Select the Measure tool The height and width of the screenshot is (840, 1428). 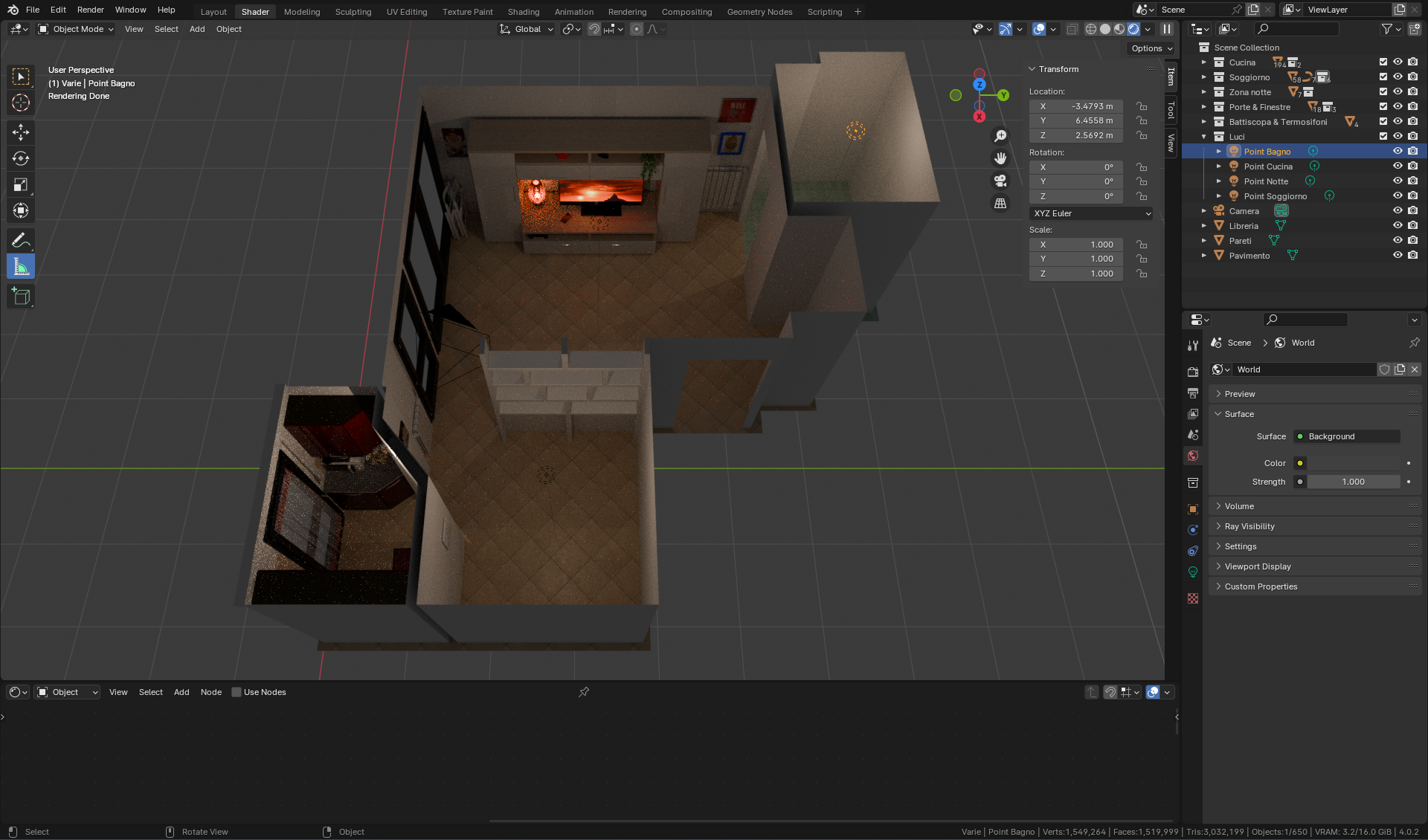tap(21, 266)
